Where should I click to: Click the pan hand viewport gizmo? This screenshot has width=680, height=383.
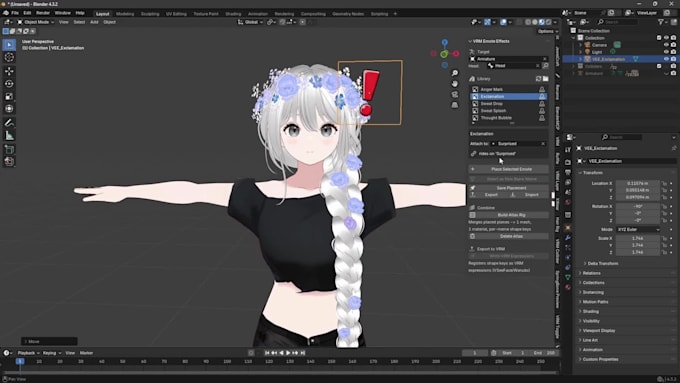(x=454, y=84)
